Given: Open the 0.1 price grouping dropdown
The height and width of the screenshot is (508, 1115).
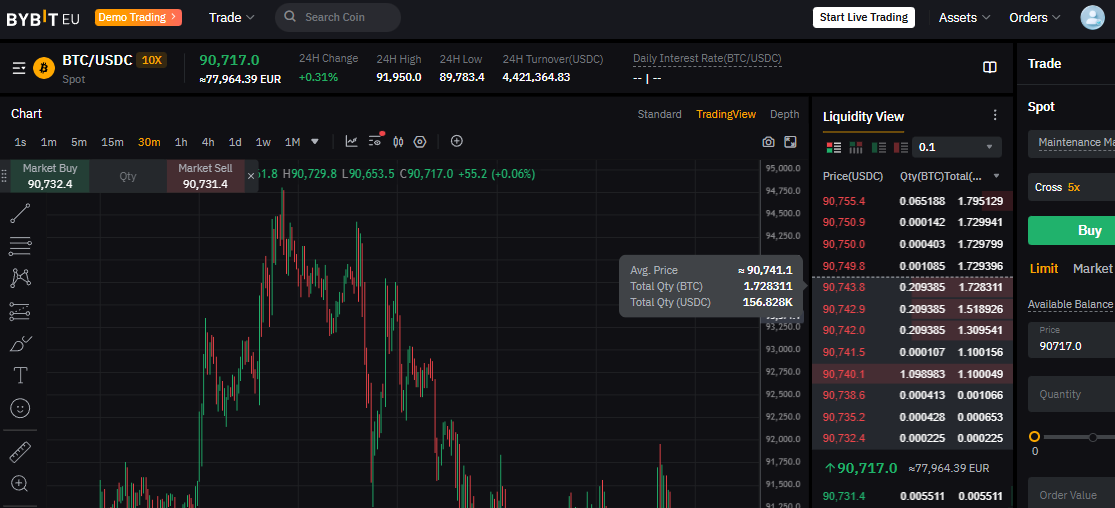Looking at the screenshot, I should [956, 147].
